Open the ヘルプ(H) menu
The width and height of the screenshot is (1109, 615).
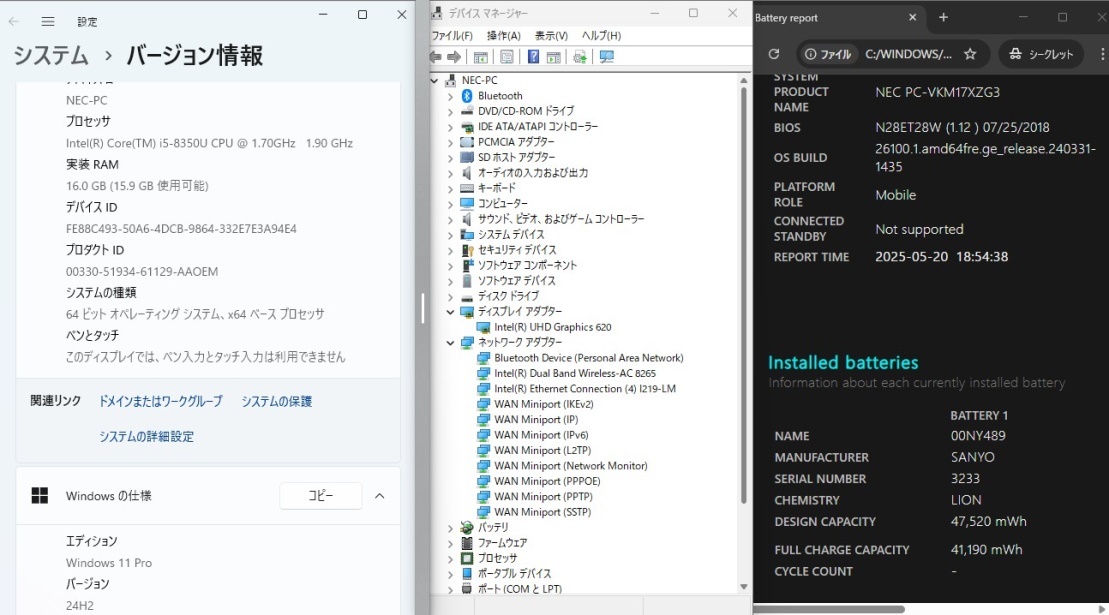(601, 35)
